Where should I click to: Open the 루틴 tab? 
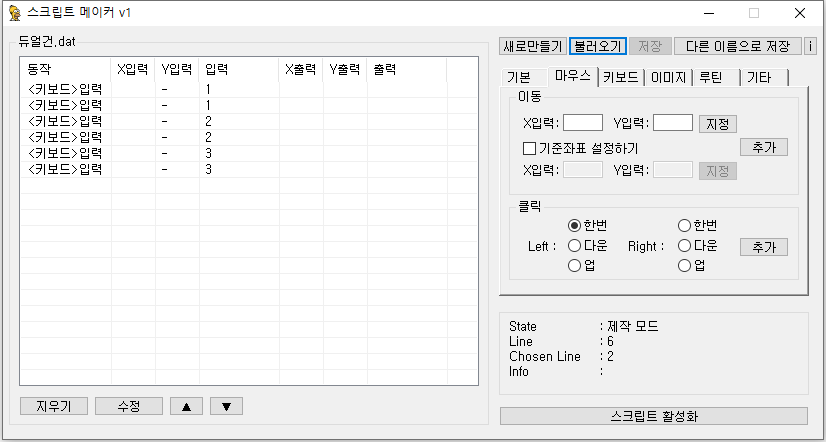coord(716,77)
